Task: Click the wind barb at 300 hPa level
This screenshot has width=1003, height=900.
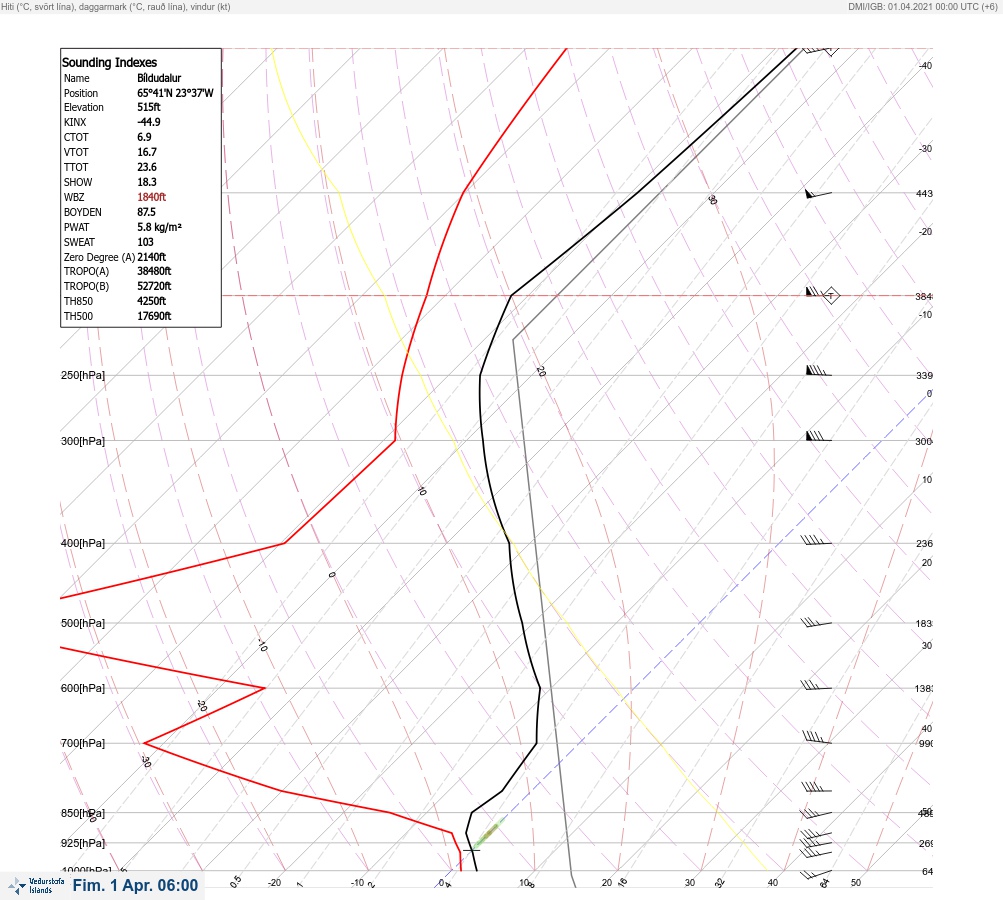Action: coord(818,436)
